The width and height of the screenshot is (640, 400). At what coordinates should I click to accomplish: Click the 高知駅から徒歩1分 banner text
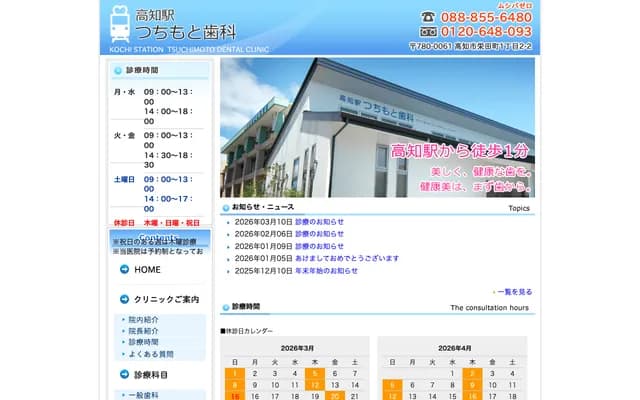pos(460,151)
